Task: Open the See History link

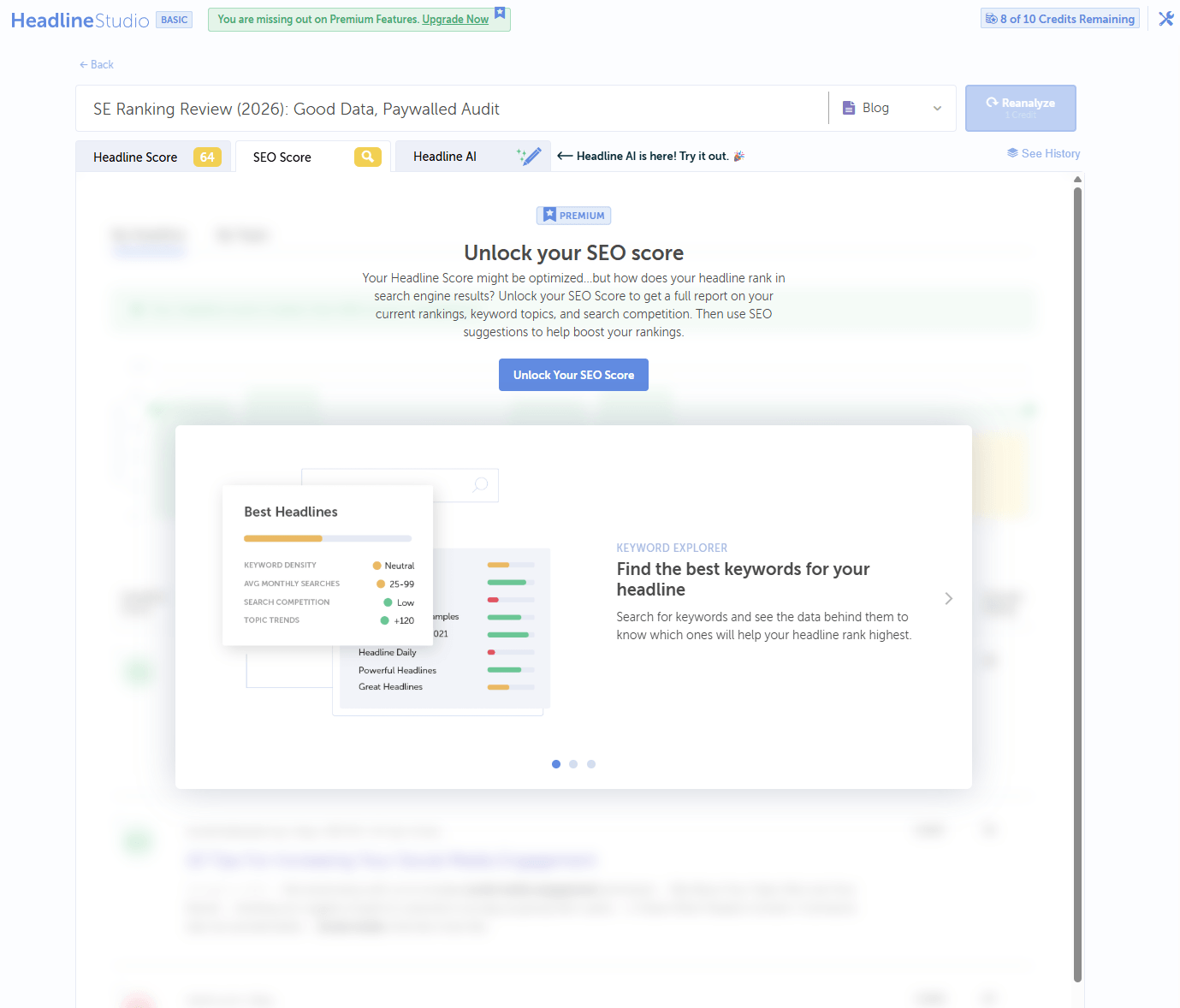Action: tap(1044, 153)
